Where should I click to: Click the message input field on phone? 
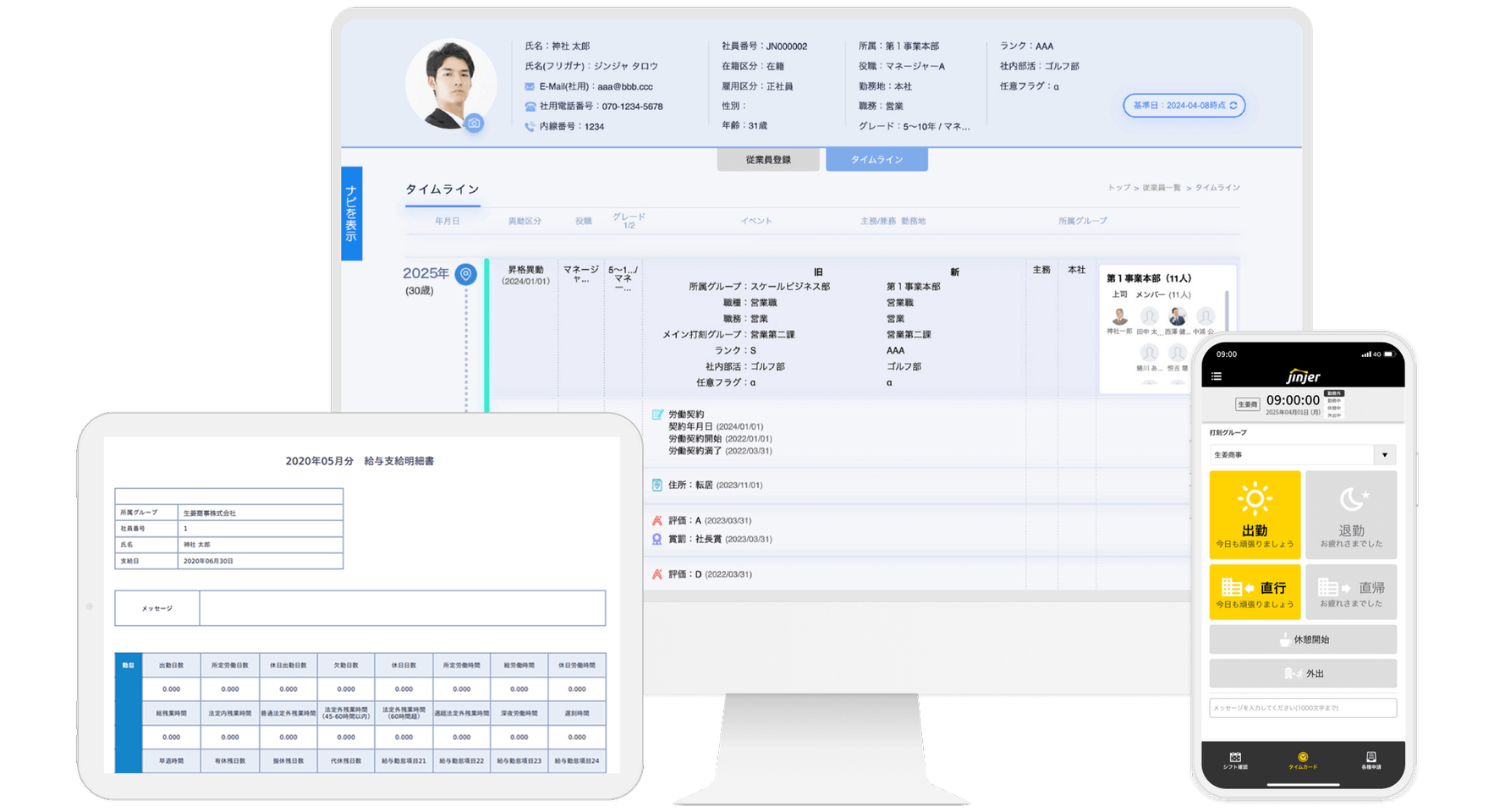(1302, 708)
